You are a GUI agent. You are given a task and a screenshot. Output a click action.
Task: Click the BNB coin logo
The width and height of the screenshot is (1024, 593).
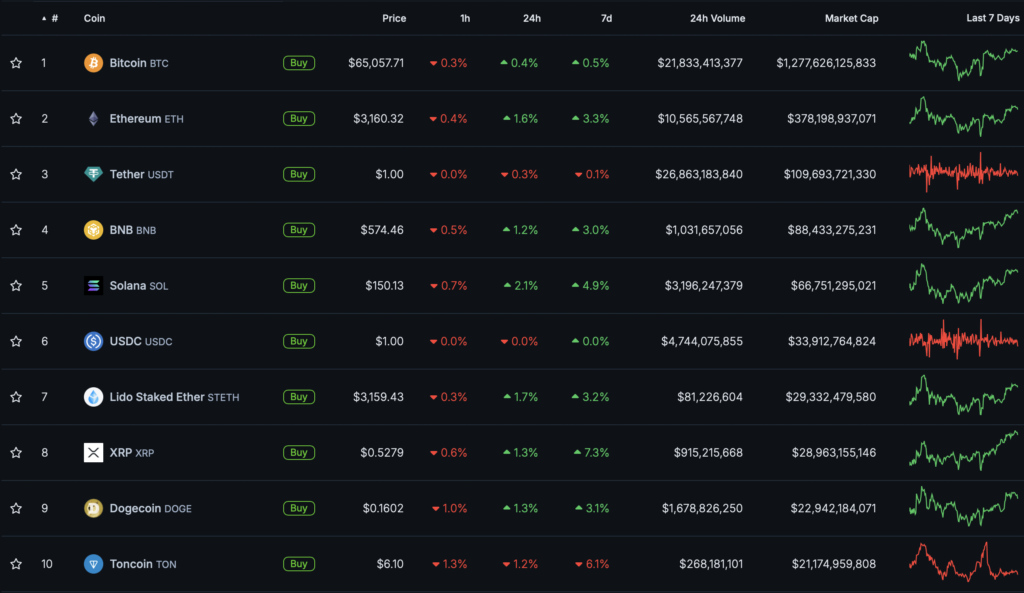click(x=93, y=230)
